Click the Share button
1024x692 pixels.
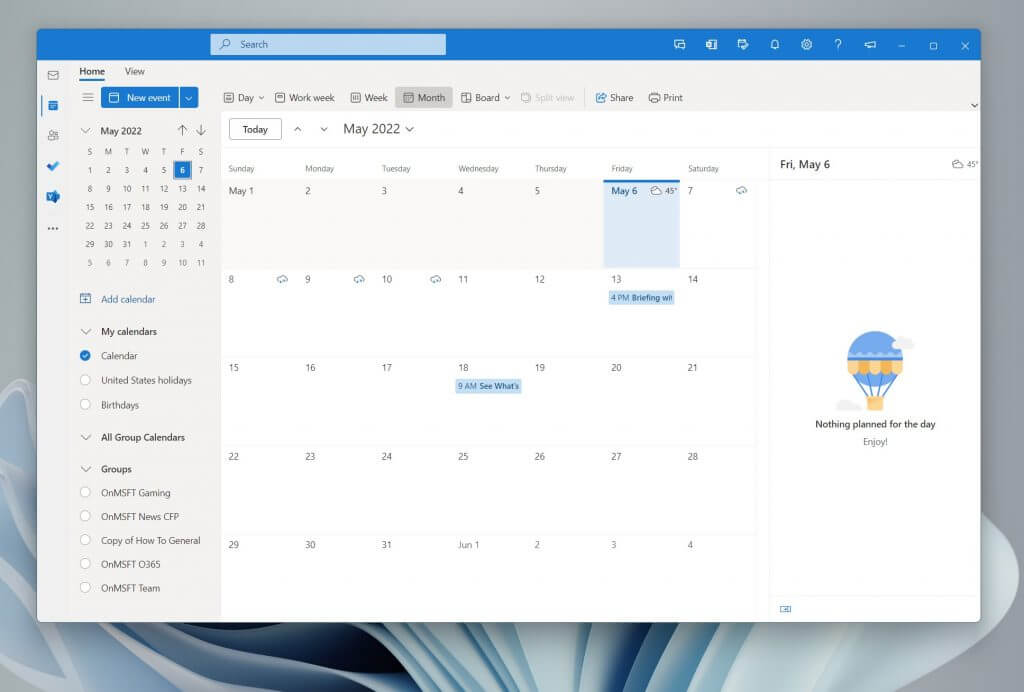[x=615, y=97]
